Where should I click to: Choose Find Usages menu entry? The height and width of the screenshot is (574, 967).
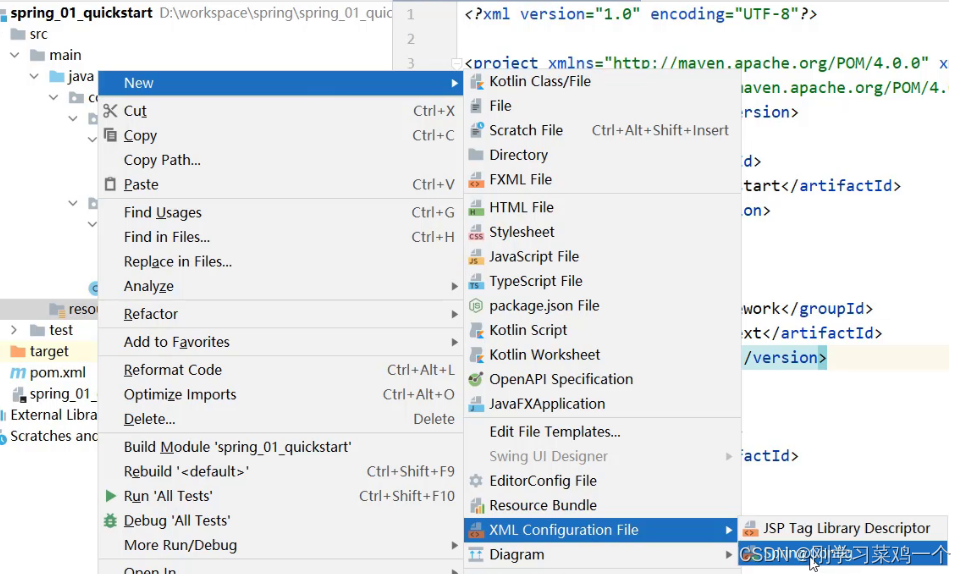pyautogui.click(x=281, y=213)
